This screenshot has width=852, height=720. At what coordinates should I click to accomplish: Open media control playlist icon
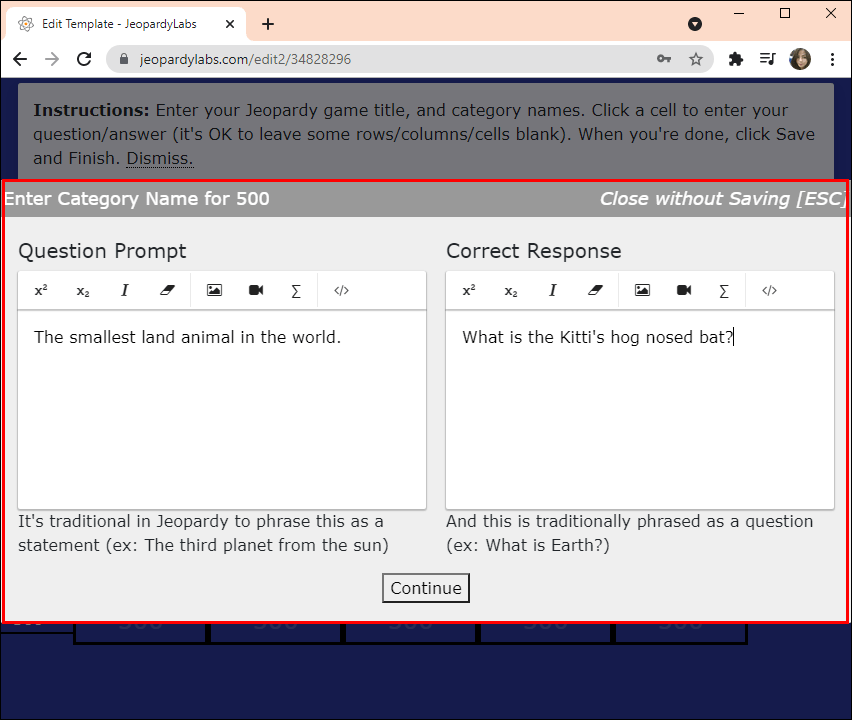coord(767,58)
